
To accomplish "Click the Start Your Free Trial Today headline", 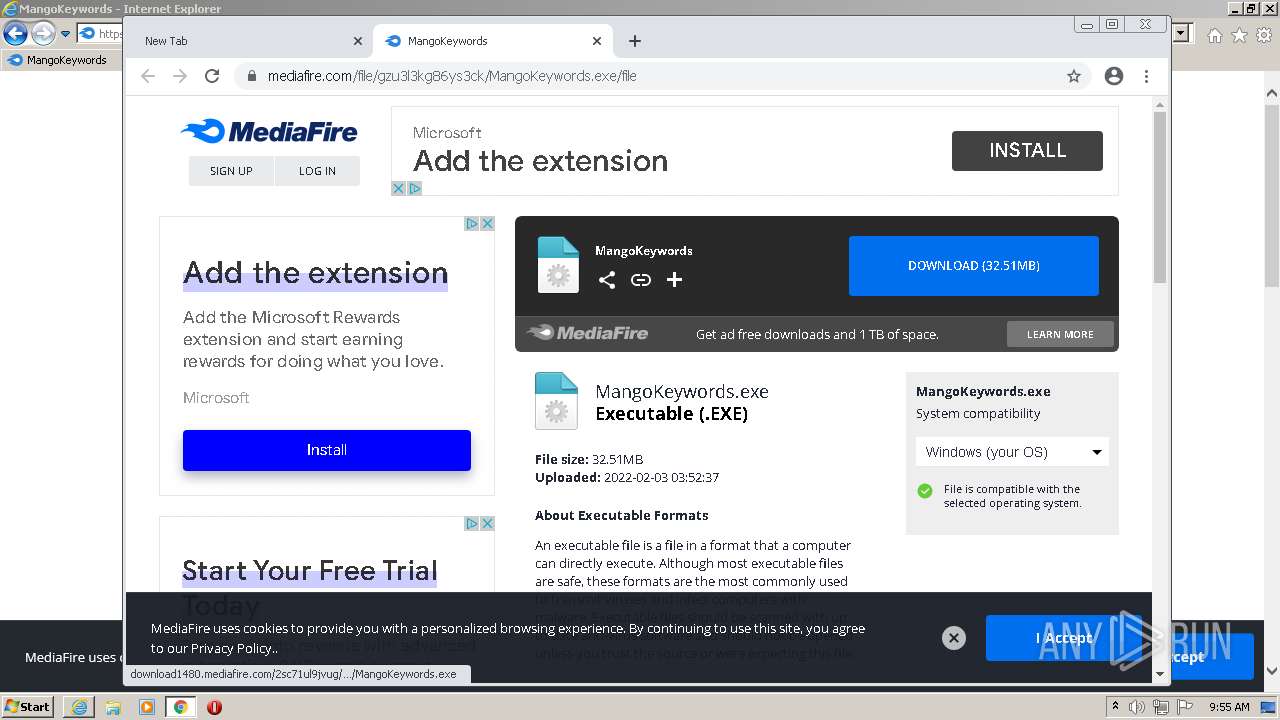I will (310, 587).
